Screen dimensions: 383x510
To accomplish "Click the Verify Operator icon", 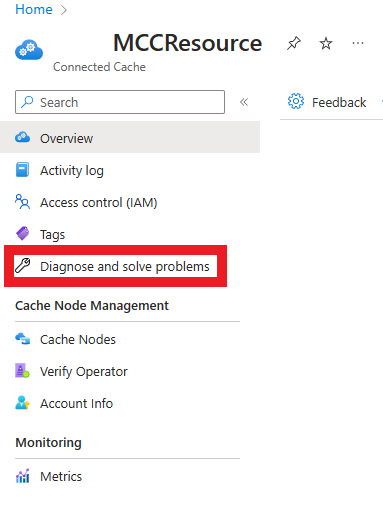I will [x=22, y=371].
